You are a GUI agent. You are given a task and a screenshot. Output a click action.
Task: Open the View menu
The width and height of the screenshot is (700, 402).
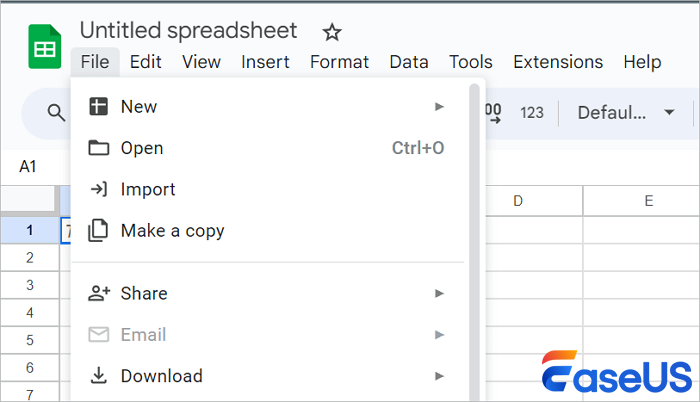201,62
